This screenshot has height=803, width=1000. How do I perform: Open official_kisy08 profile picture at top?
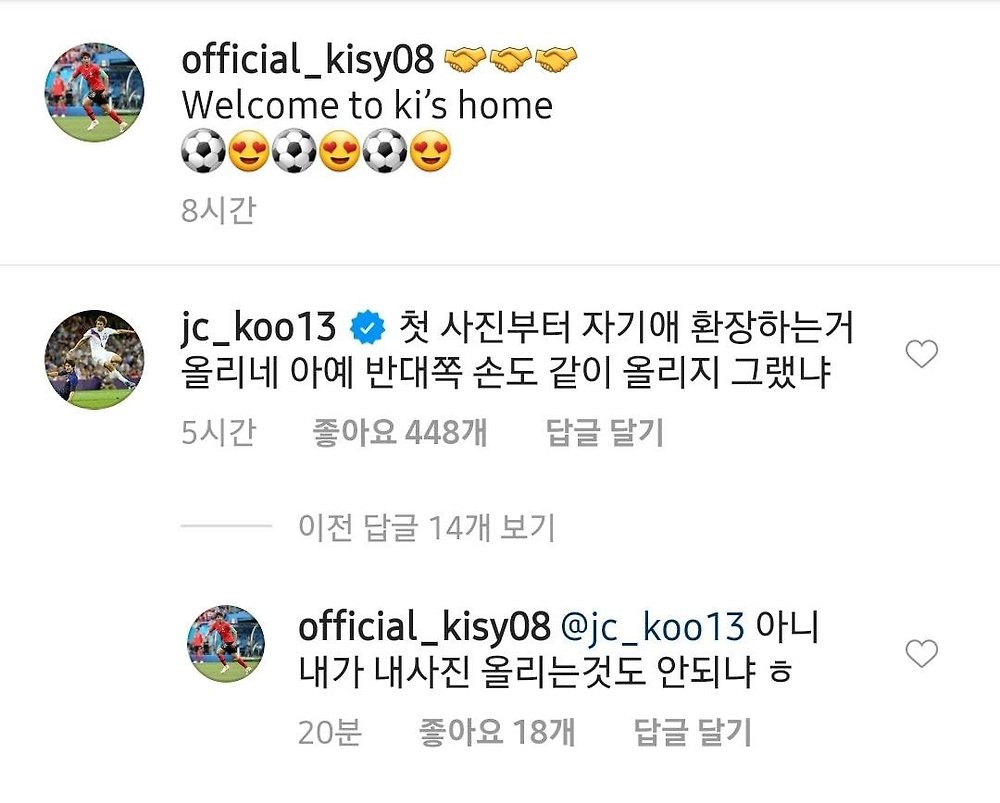(94, 92)
